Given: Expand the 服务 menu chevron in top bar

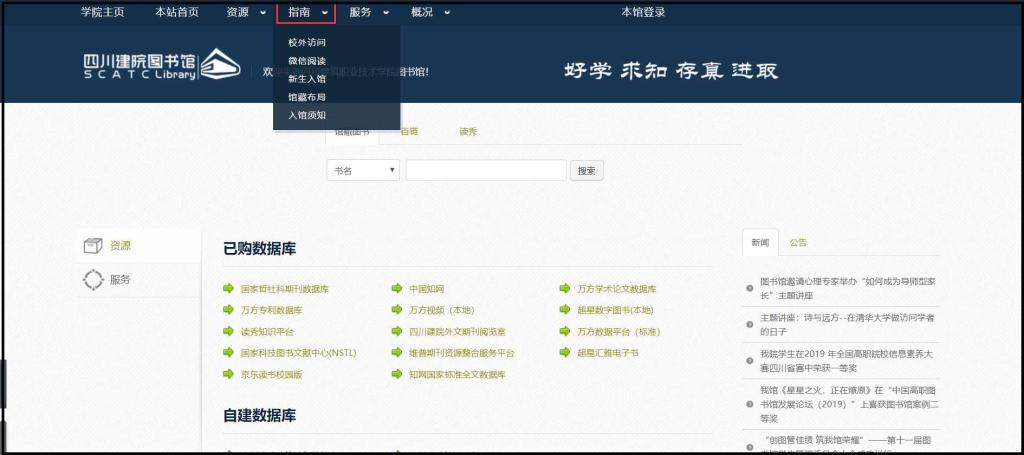Looking at the screenshot, I should 386,12.
